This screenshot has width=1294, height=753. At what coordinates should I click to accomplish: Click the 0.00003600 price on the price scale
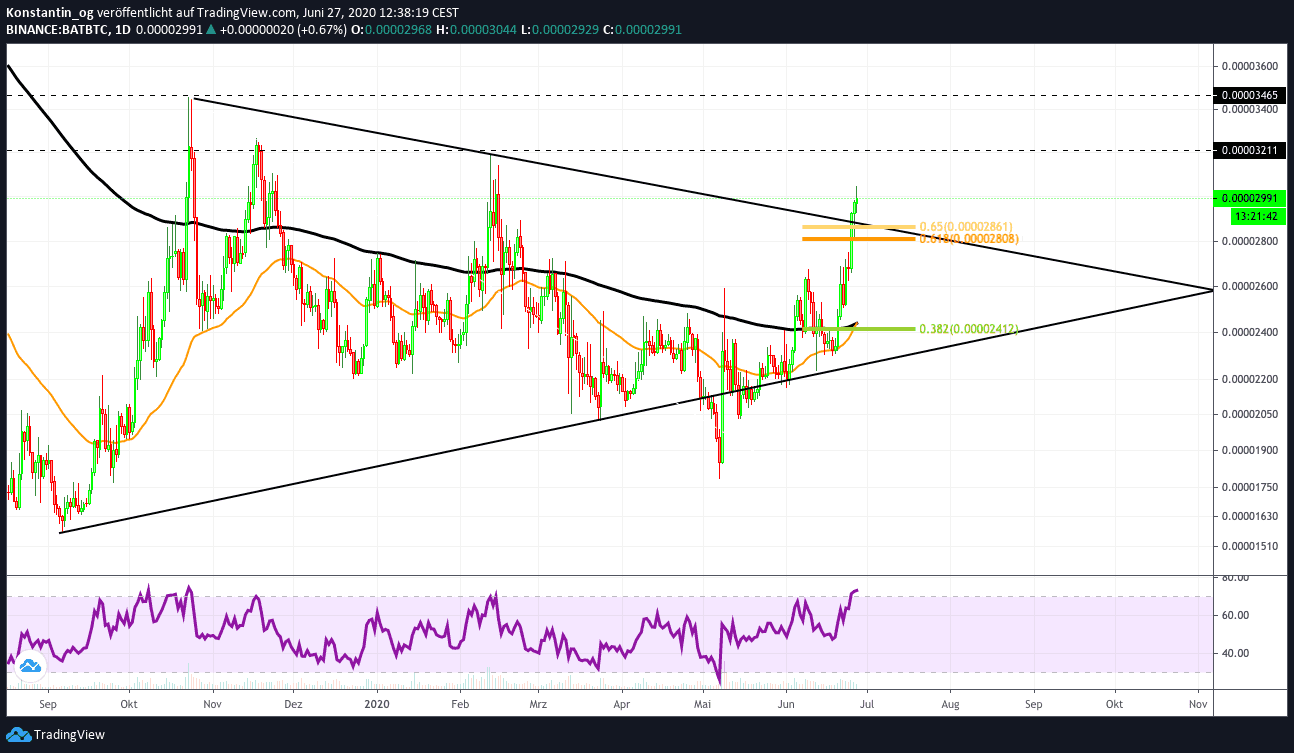tap(1250, 66)
